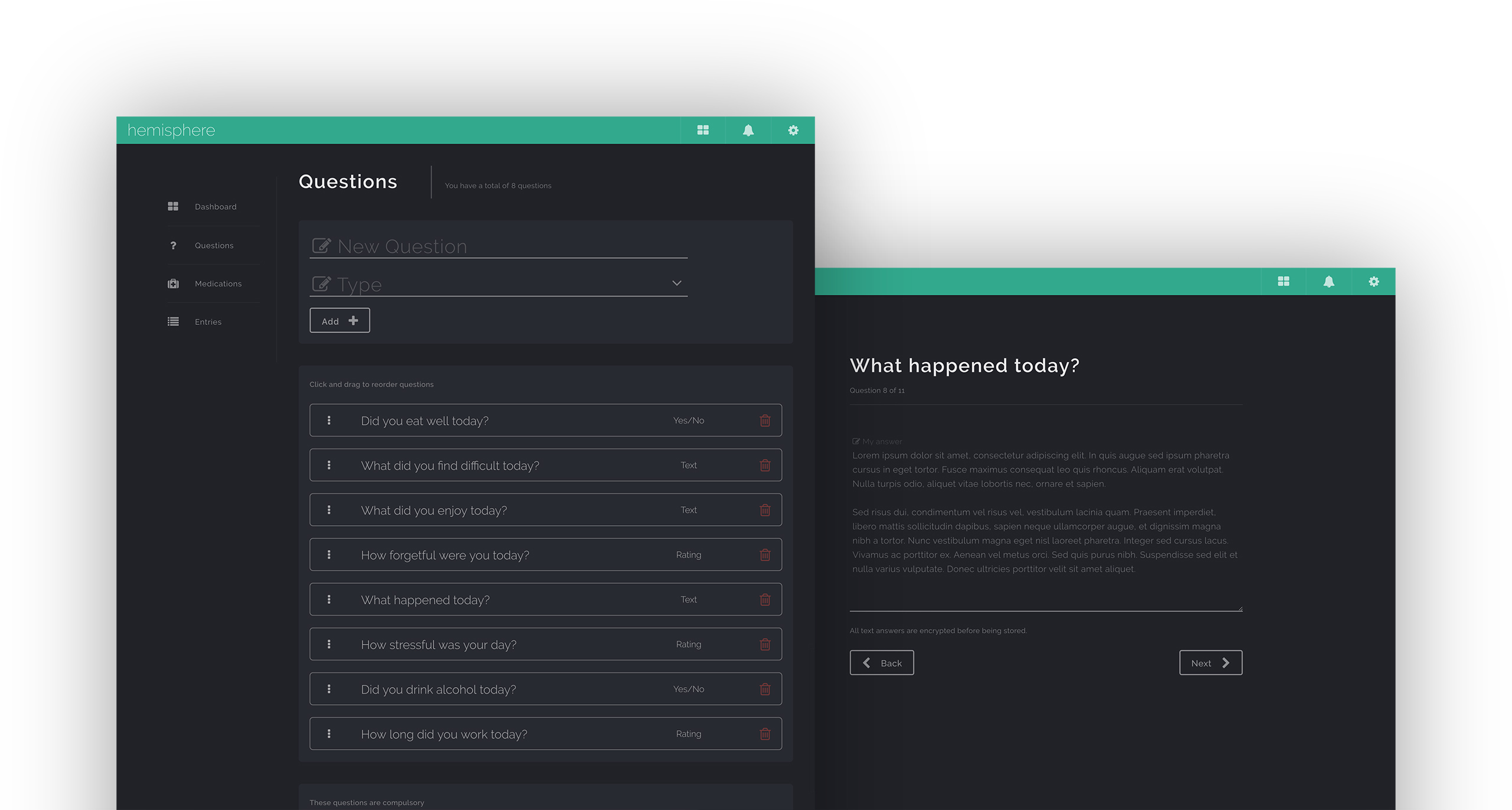Click the bell icon in right window header
Viewport: 1512px width, 810px height.
pos(1328,281)
